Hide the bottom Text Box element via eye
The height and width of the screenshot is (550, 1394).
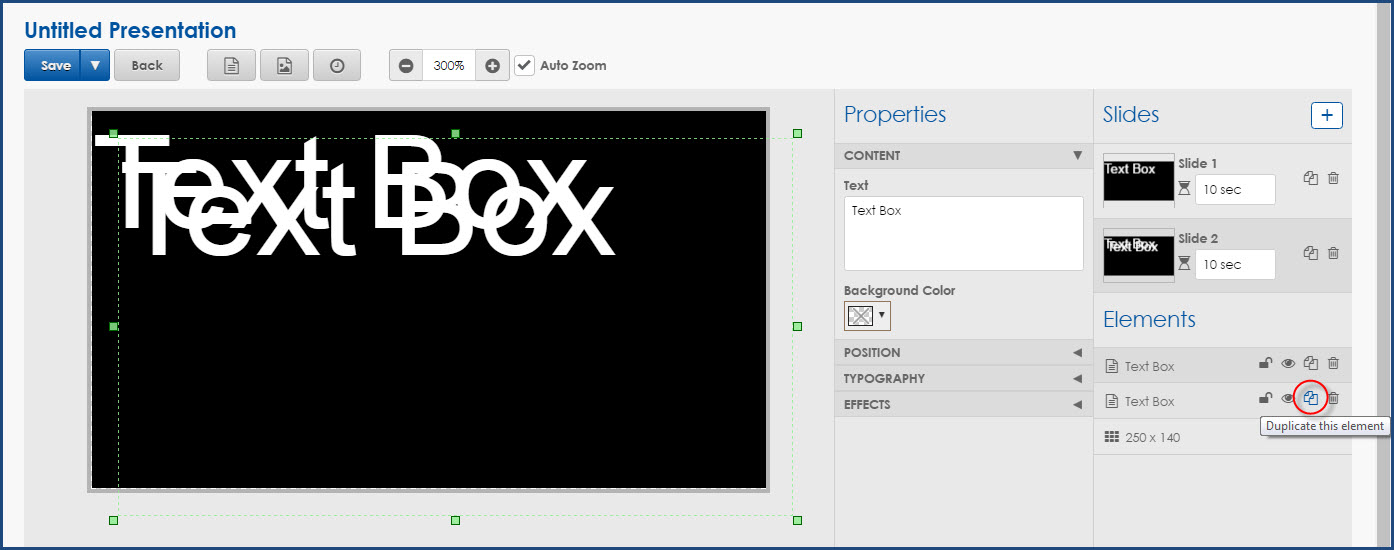[x=1288, y=398]
